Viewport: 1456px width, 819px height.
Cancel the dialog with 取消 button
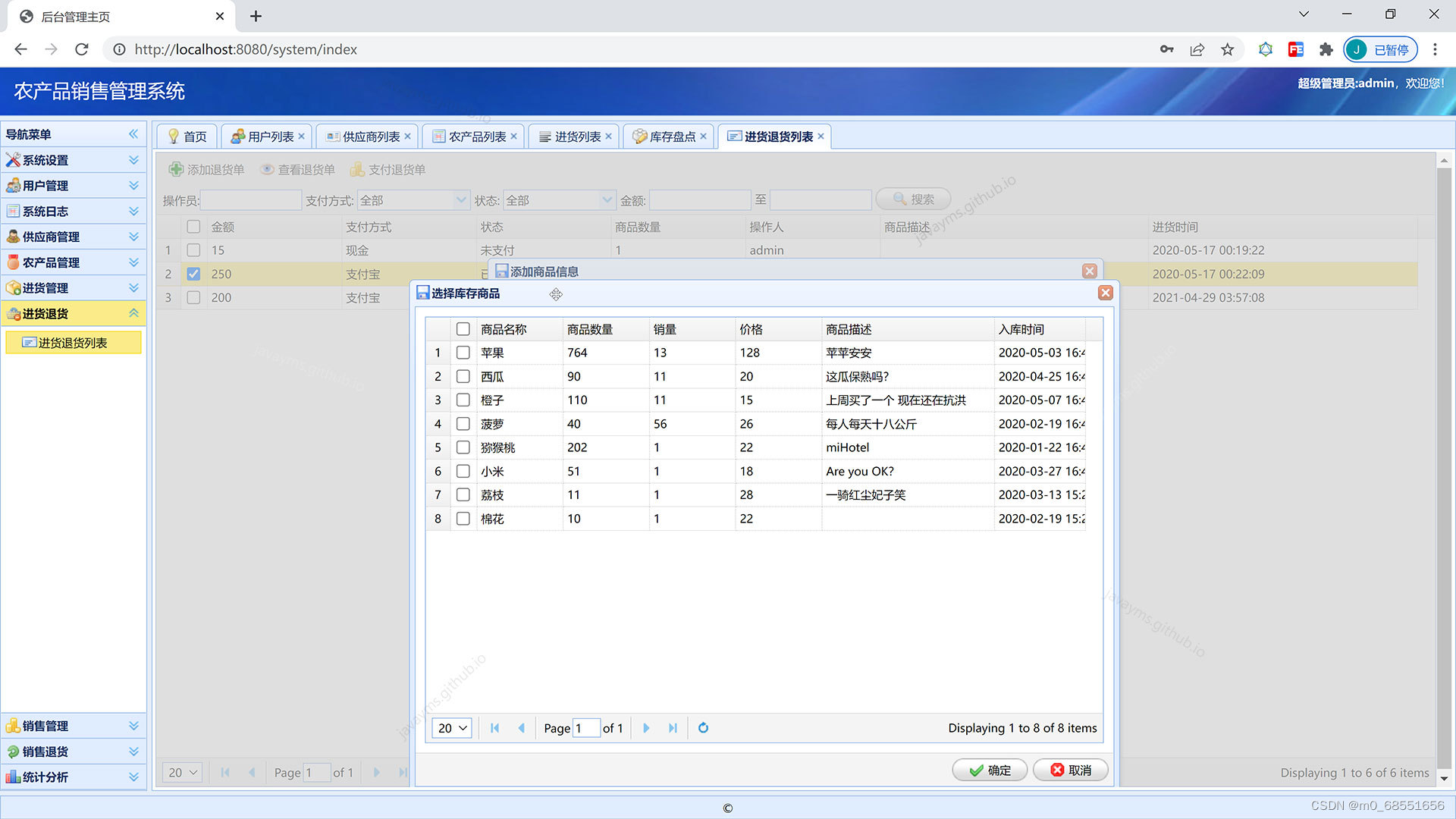[x=1070, y=769]
